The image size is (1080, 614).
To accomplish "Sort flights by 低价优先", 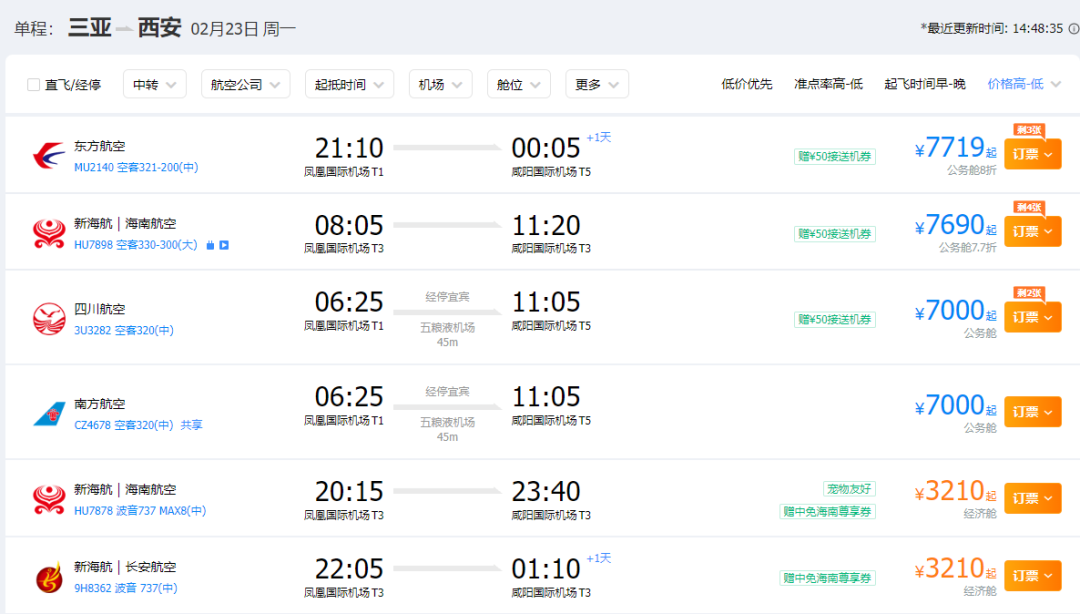I will coord(746,85).
